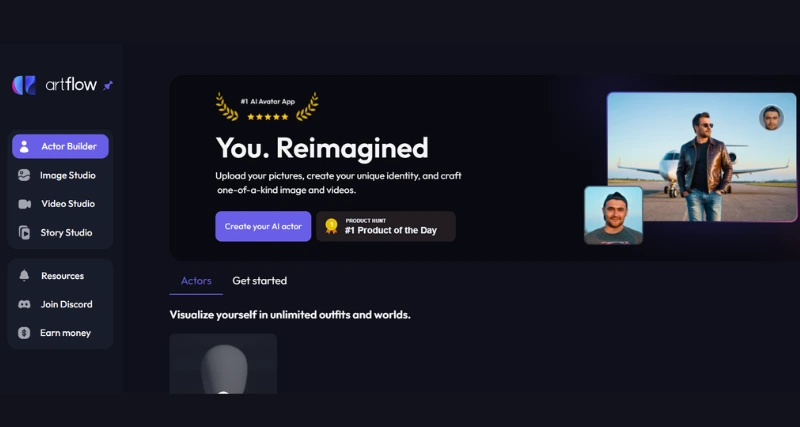This screenshot has width=800, height=427.
Task: Click the Join Discord icon
Action: click(x=24, y=305)
